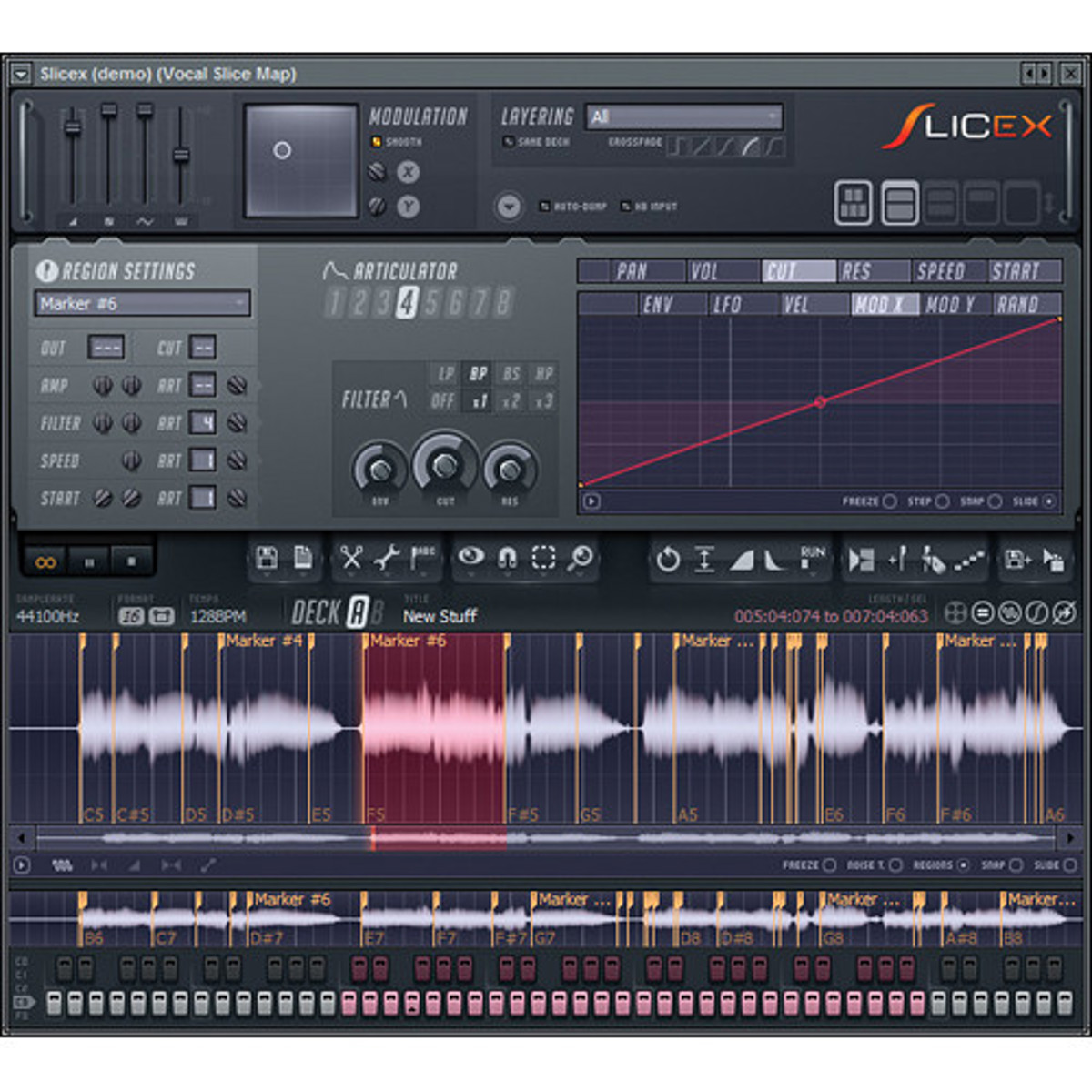1092x1092 pixels.
Task: Enable the Auto-Dump checkbox
Action: coord(572,207)
